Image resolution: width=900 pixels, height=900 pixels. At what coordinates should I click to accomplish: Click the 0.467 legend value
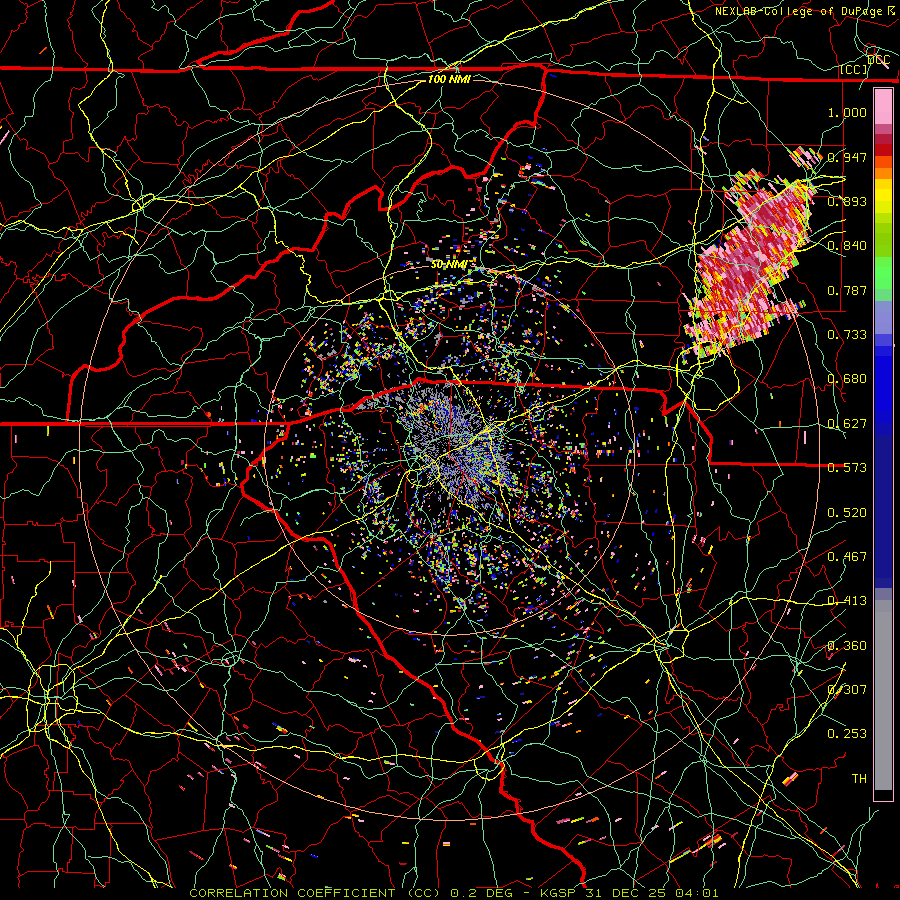pyautogui.click(x=847, y=556)
